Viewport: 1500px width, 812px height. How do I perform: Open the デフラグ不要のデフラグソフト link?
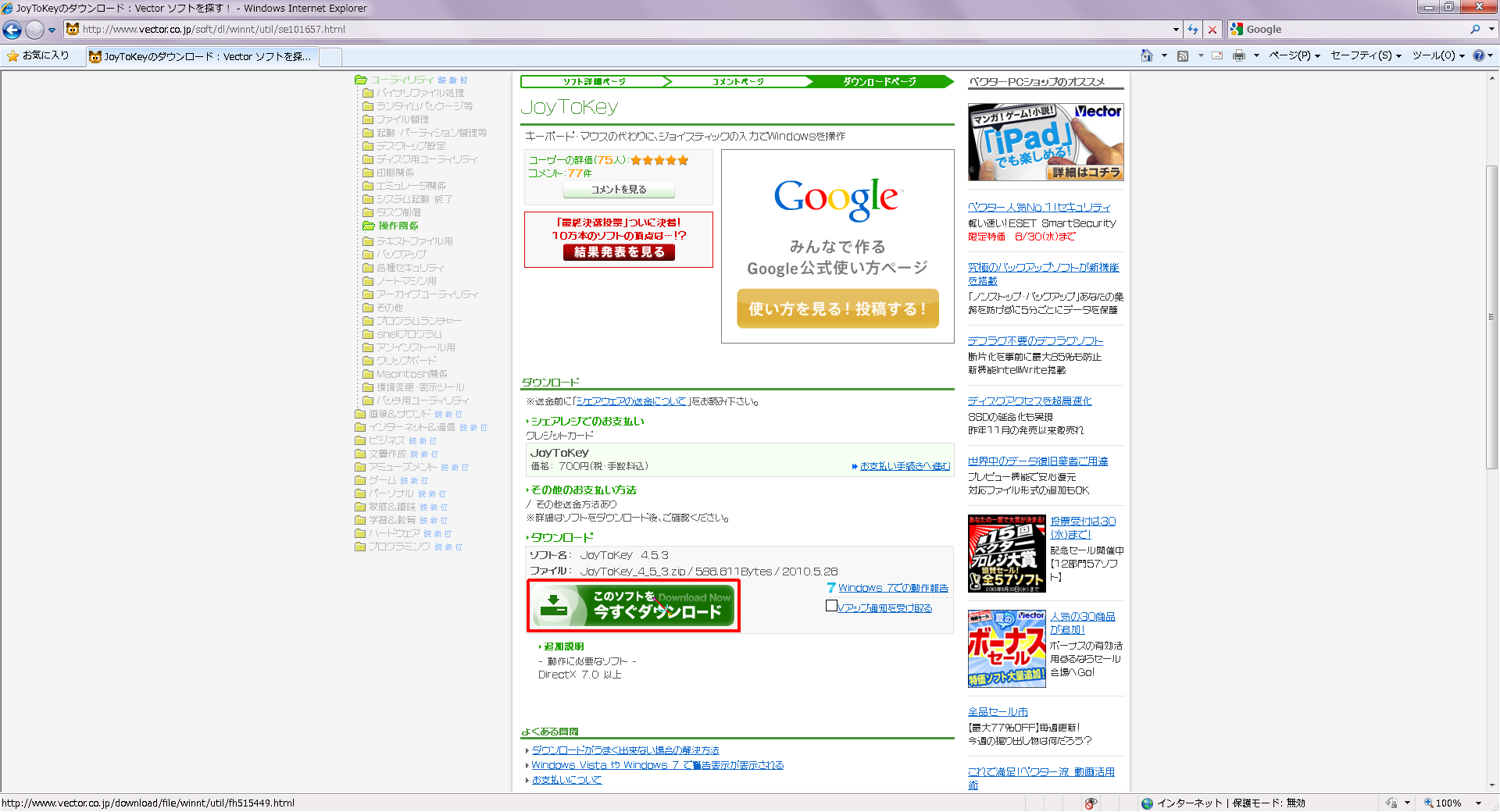click(1035, 341)
